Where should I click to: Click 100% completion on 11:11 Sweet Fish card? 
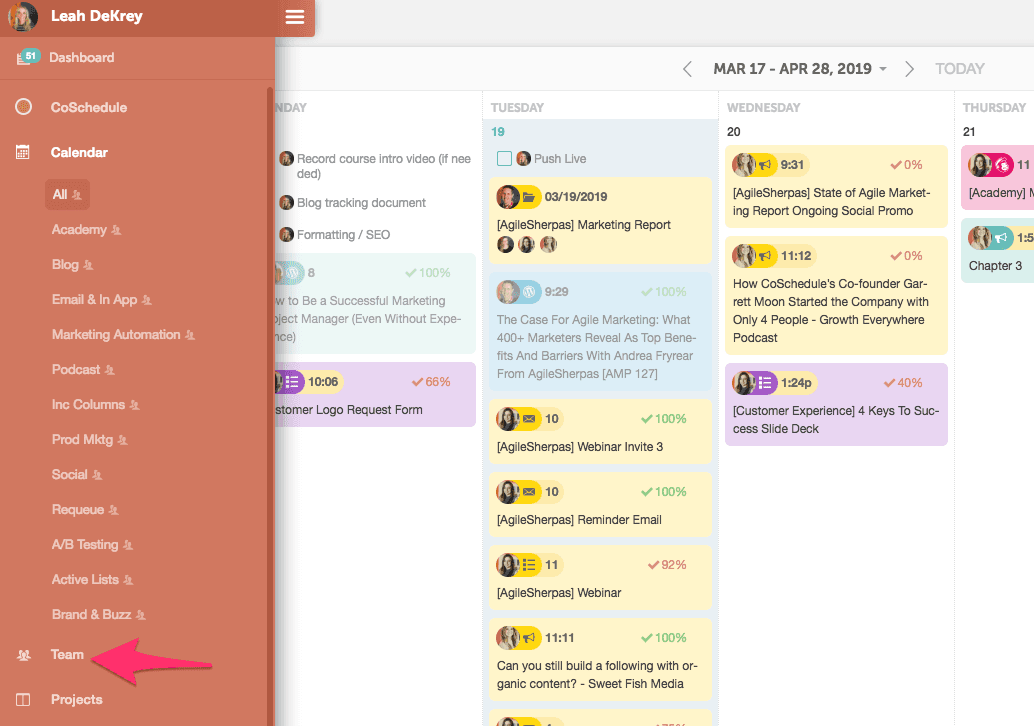[663, 638]
